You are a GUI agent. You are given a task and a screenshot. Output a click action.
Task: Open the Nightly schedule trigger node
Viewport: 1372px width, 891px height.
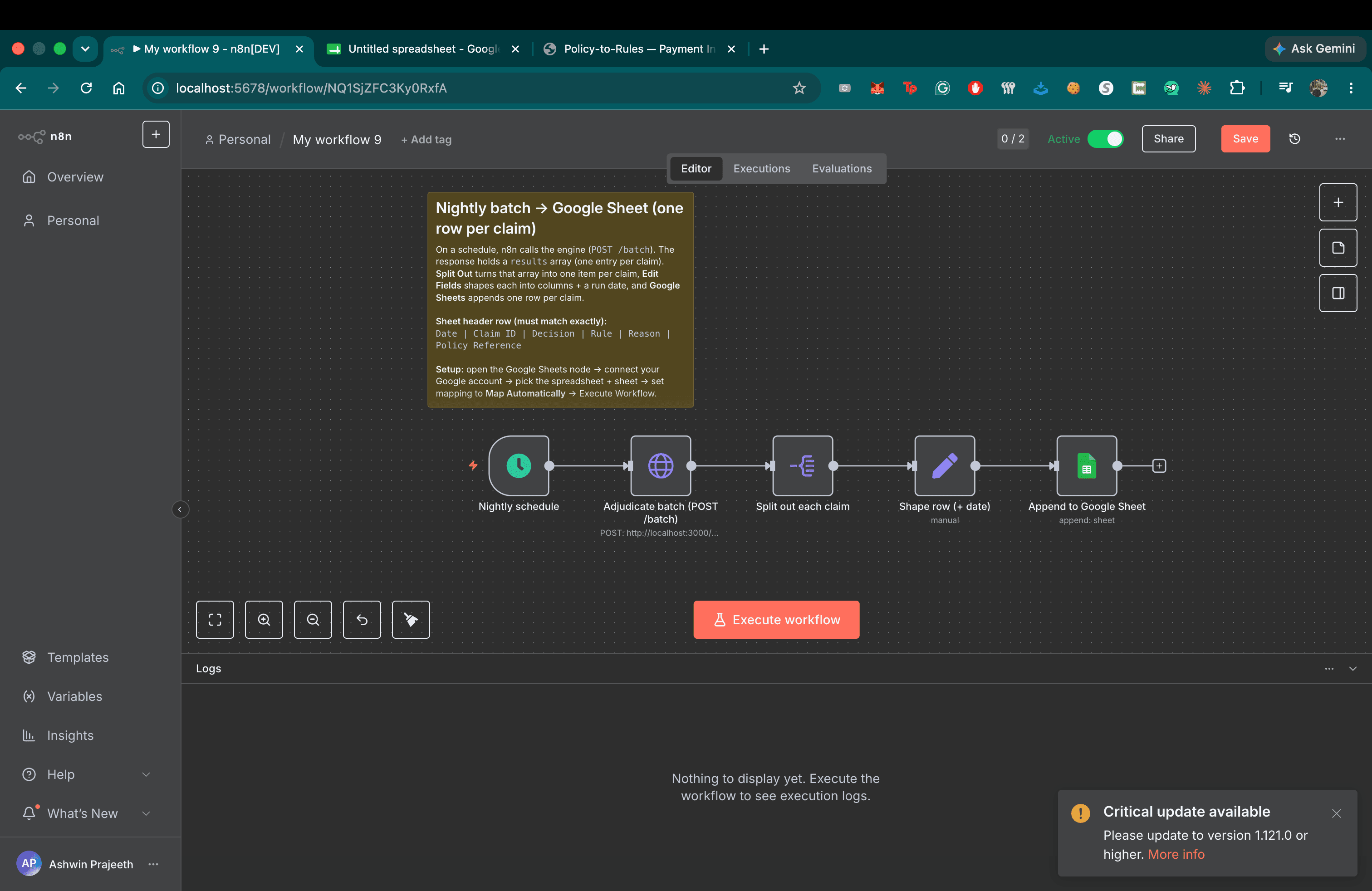(x=518, y=465)
